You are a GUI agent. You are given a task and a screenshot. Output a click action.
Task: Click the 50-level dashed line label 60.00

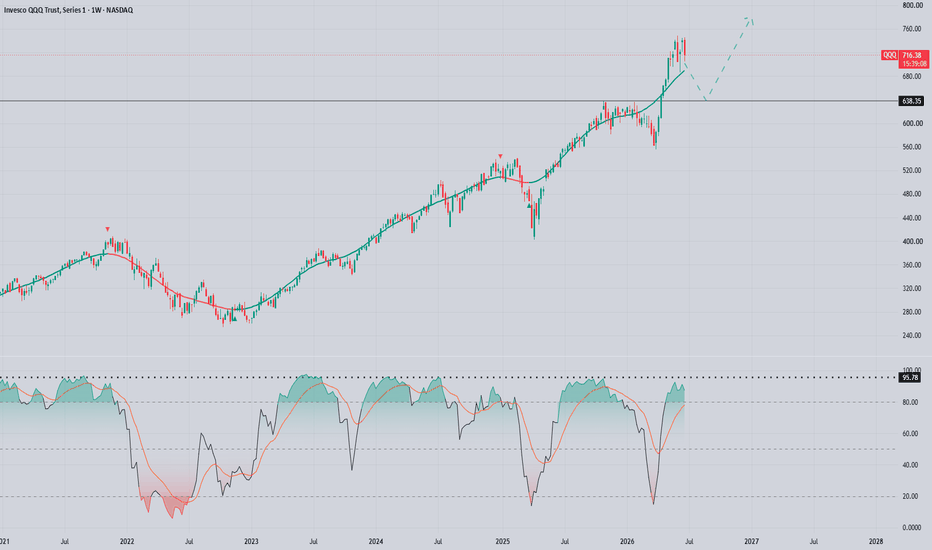(x=911, y=434)
